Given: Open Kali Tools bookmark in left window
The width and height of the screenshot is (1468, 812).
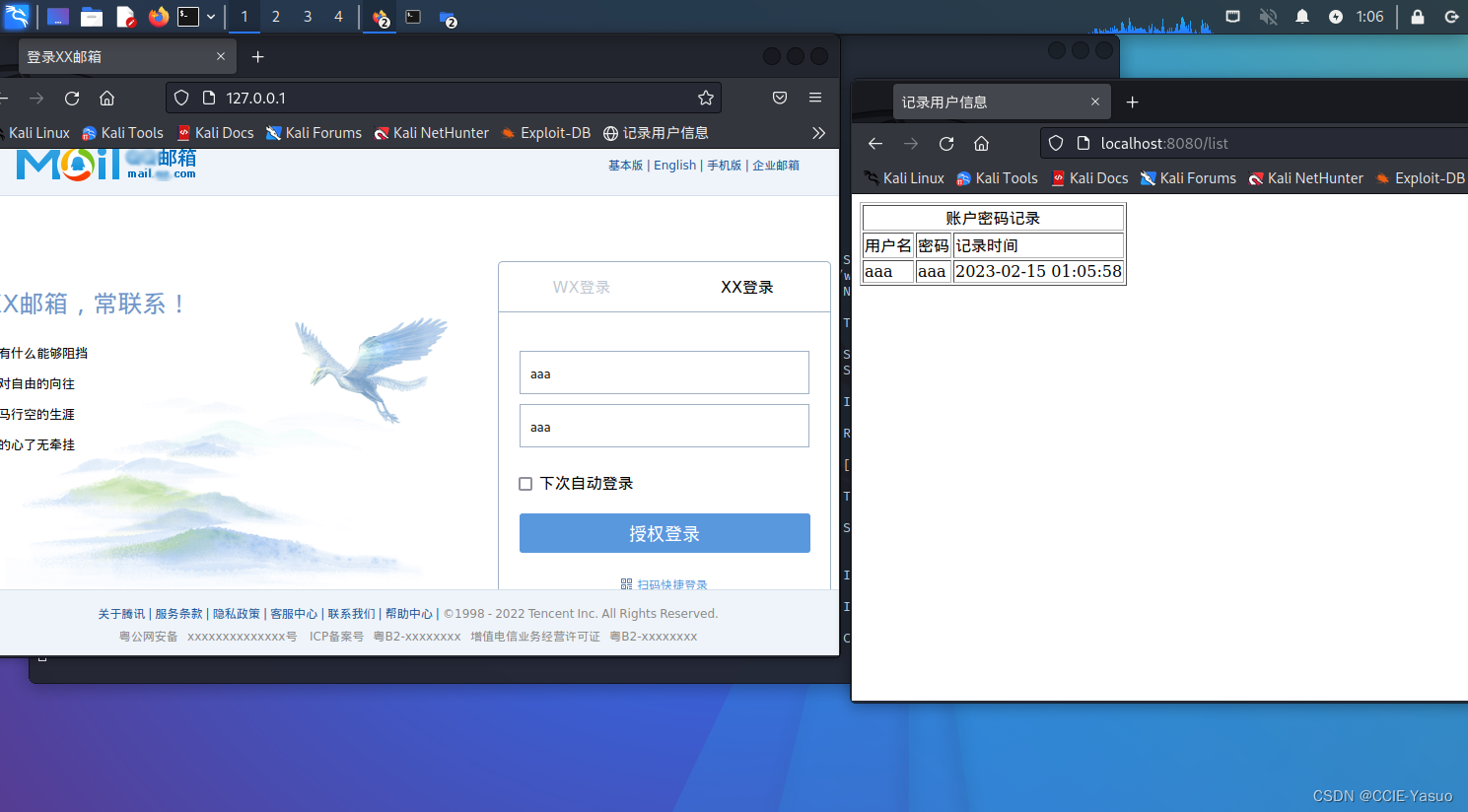Looking at the screenshot, I should pyautogui.click(x=123, y=133).
